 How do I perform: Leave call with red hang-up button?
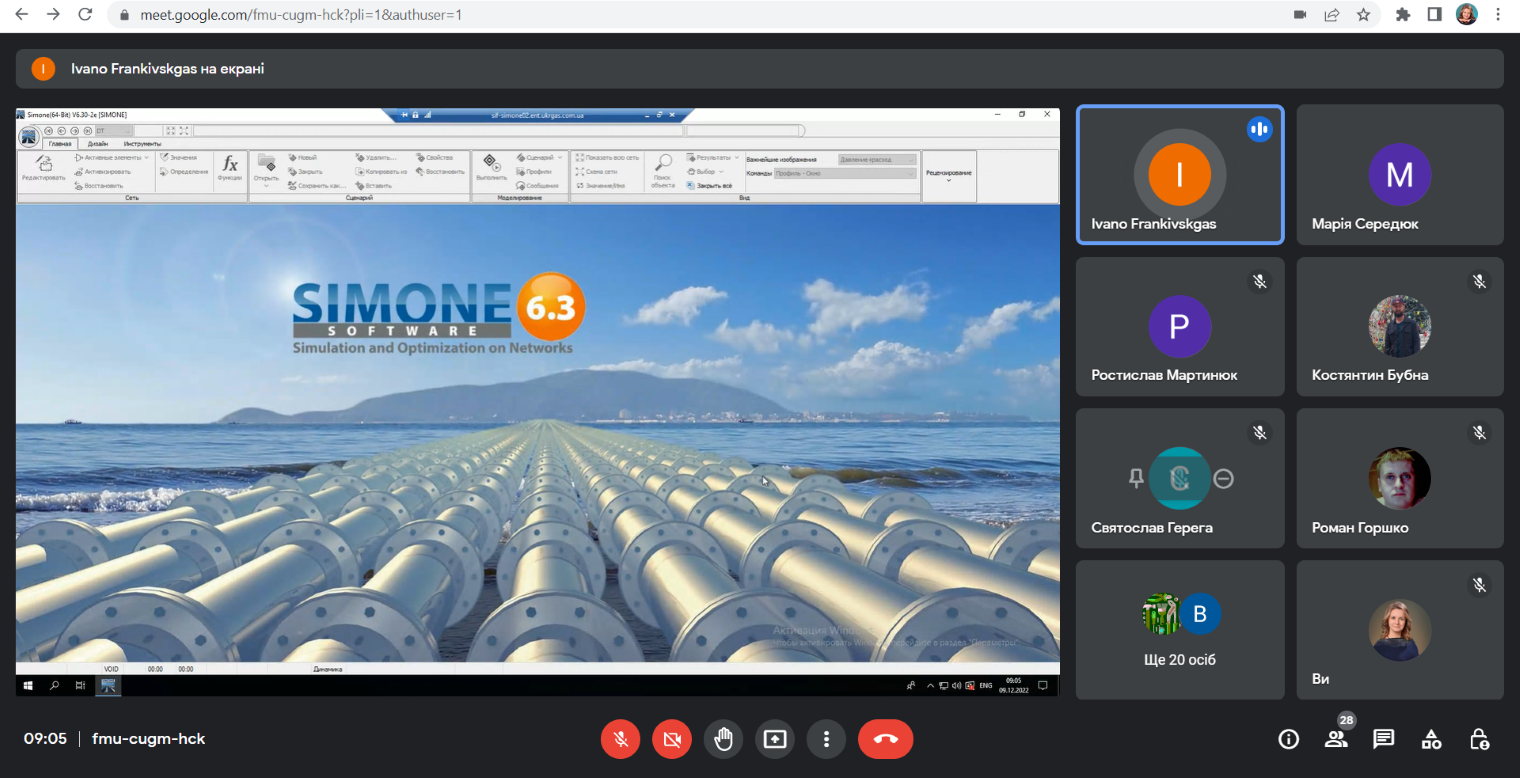885,739
